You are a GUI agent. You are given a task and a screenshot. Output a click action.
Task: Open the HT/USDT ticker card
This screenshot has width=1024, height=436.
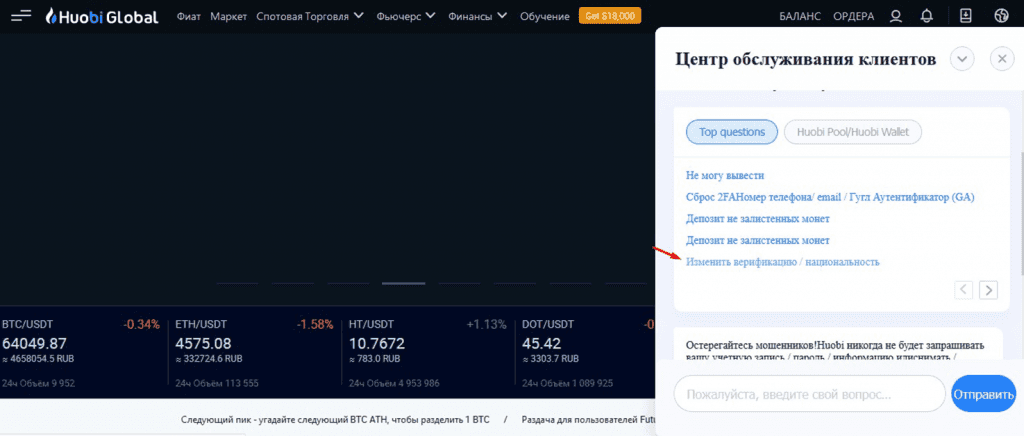point(427,353)
